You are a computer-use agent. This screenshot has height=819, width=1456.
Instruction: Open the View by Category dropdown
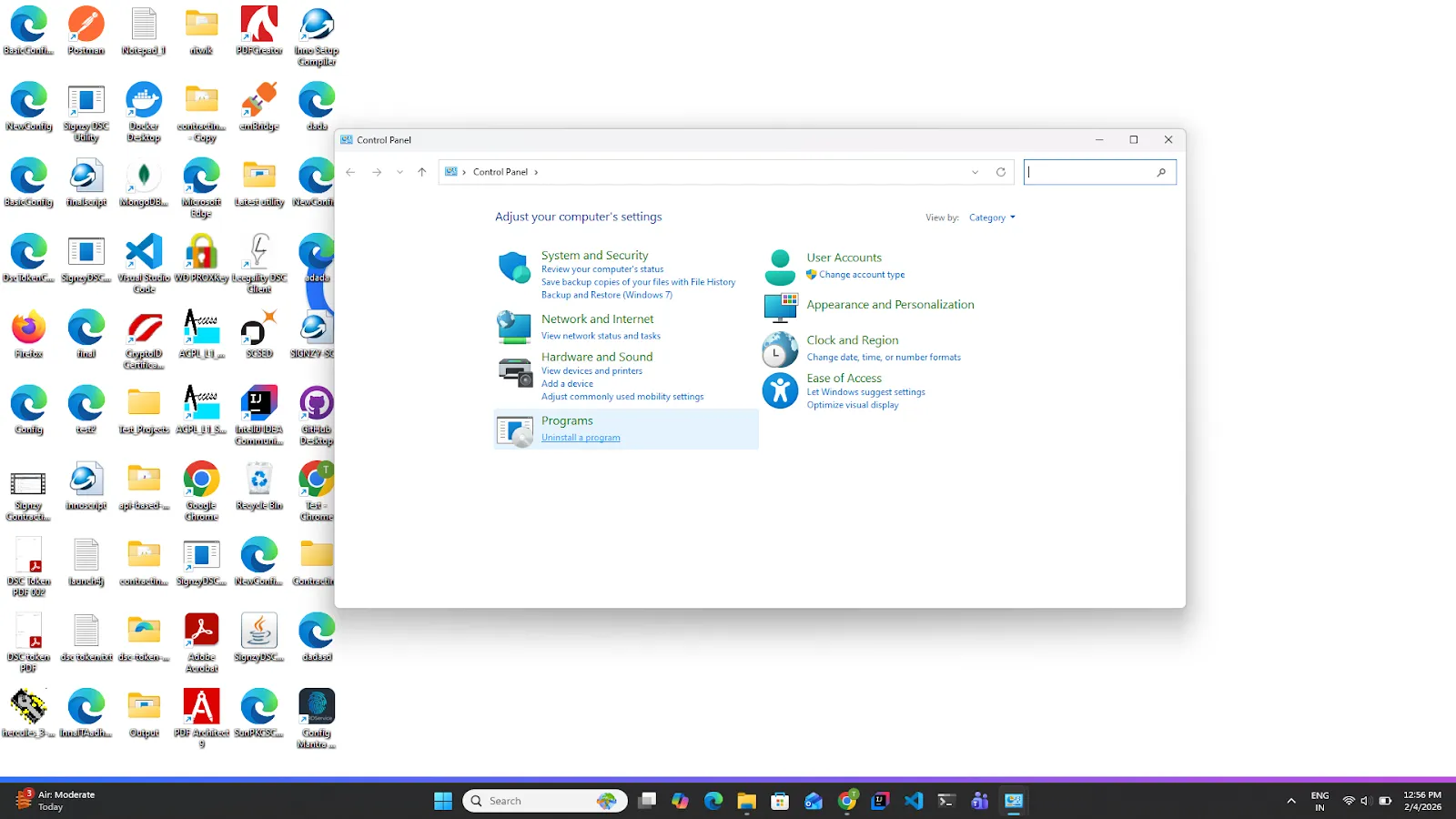[992, 217]
